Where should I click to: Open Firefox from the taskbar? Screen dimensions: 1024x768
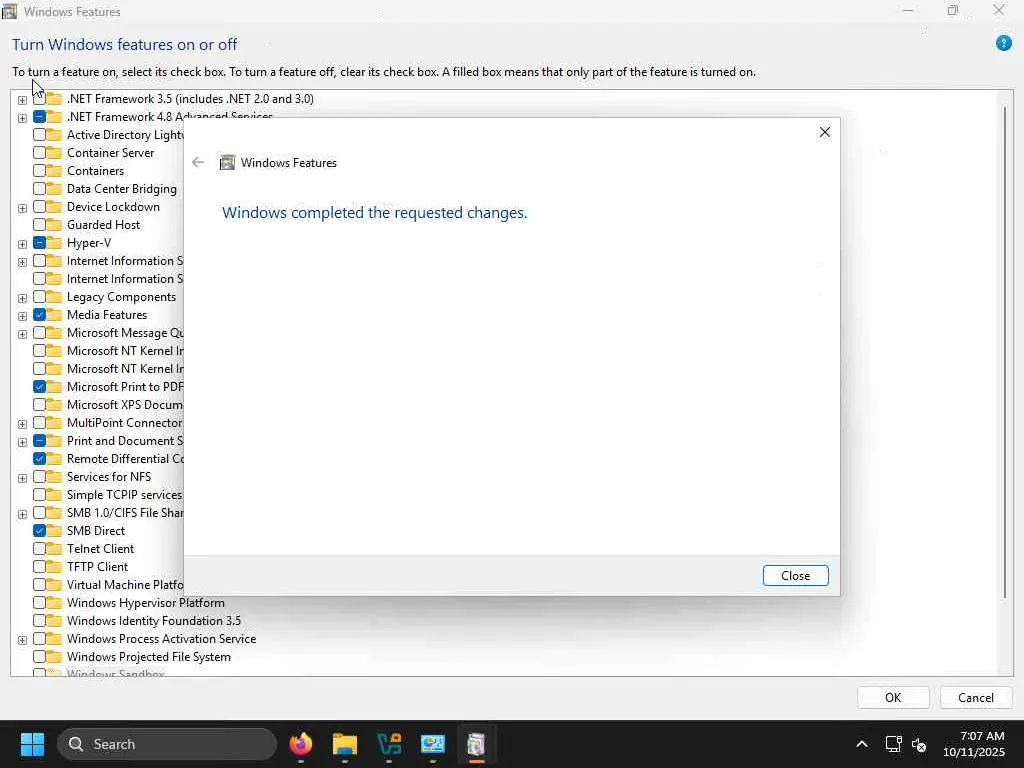pyautogui.click(x=300, y=744)
